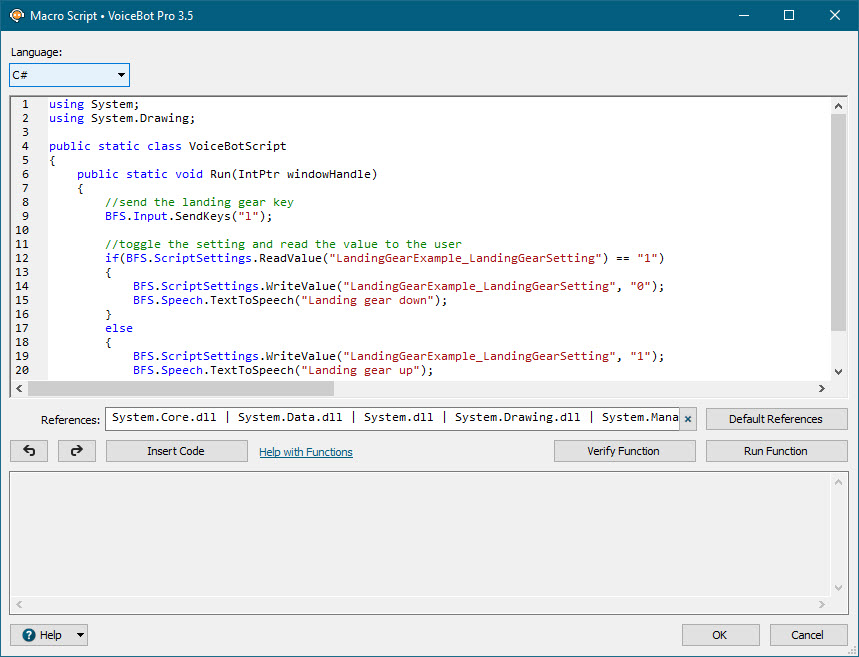Click the References label
The height and width of the screenshot is (657, 859).
70,420
